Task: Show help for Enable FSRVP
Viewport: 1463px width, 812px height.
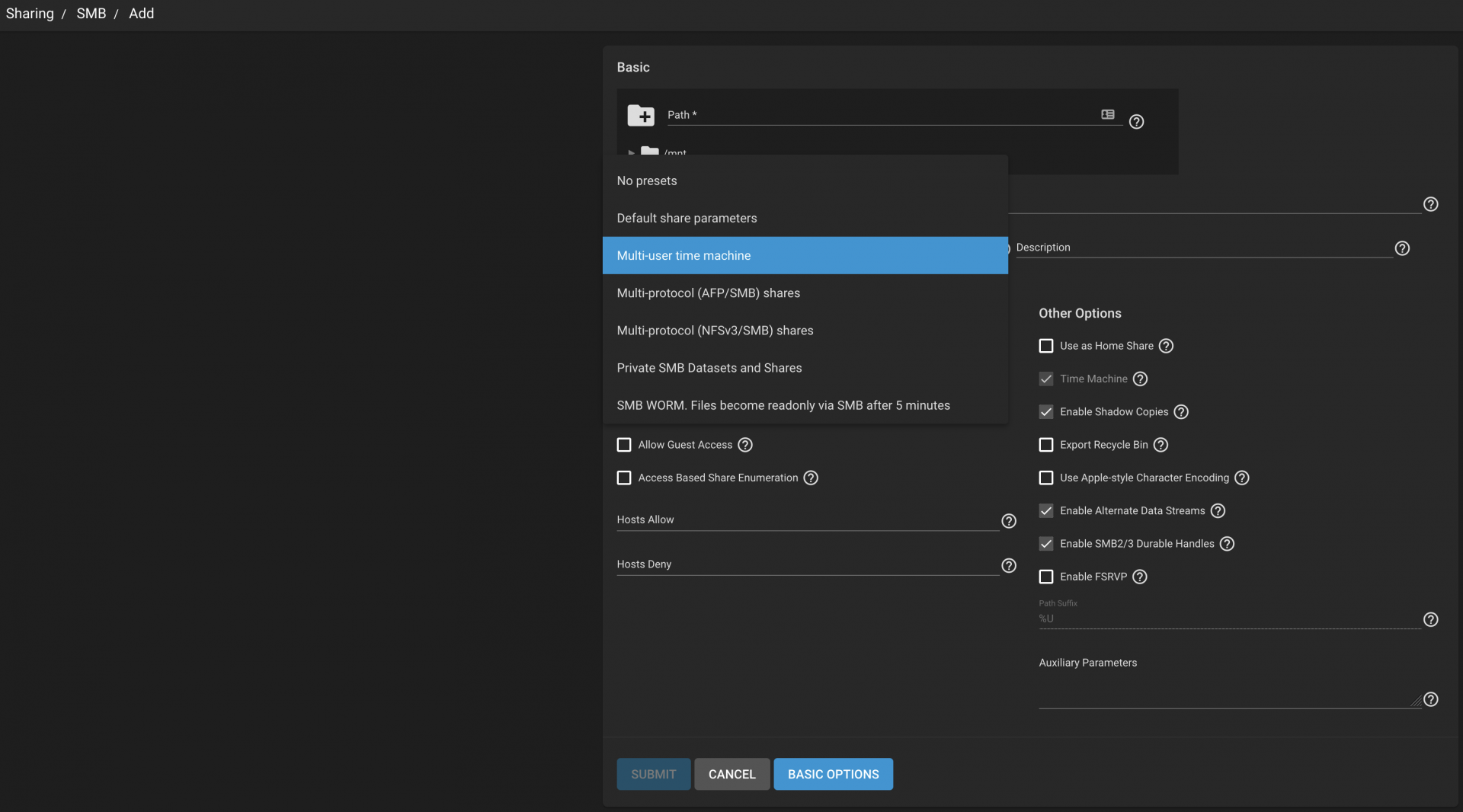Action: click(1140, 577)
